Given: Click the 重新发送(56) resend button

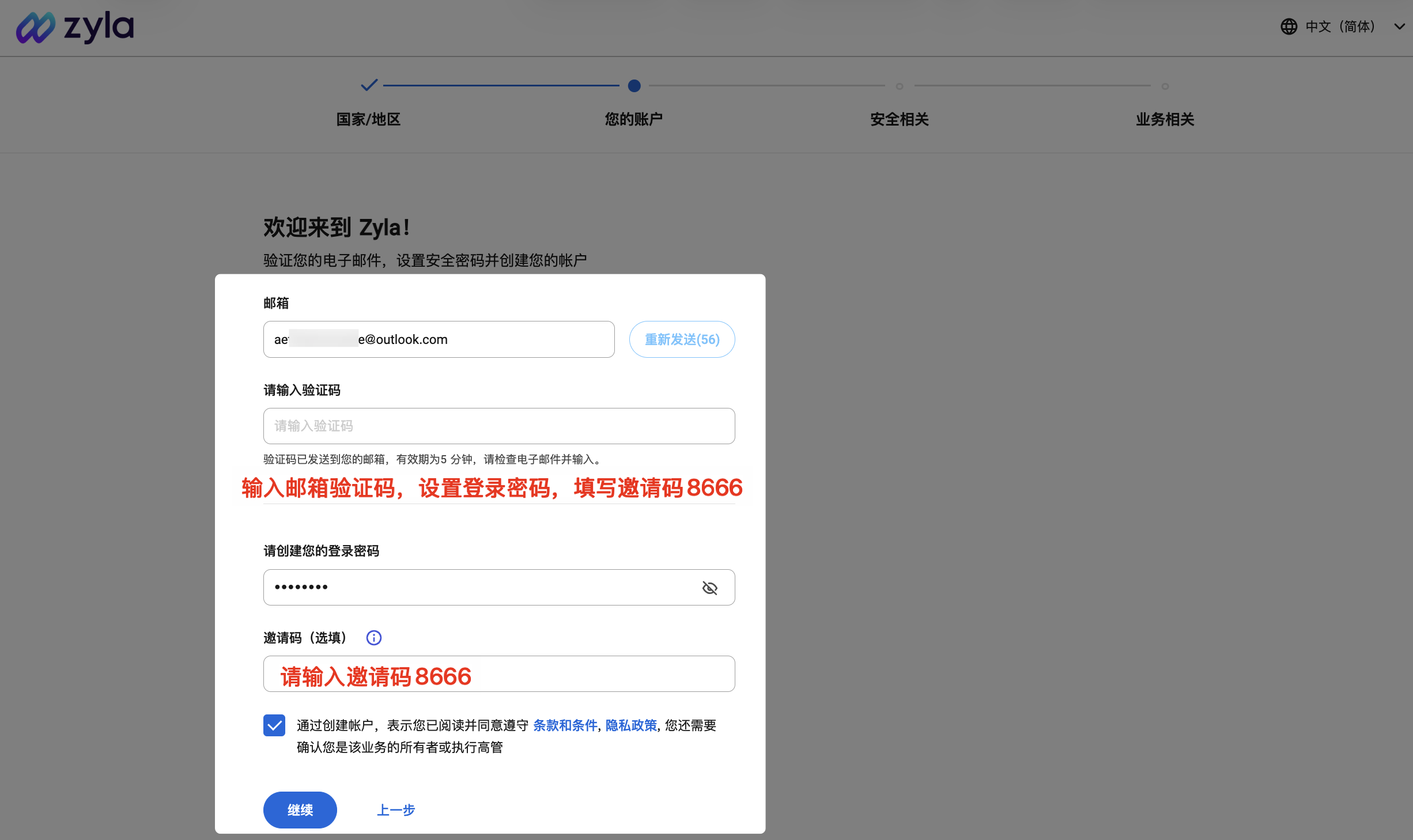Looking at the screenshot, I should point(682,339).
